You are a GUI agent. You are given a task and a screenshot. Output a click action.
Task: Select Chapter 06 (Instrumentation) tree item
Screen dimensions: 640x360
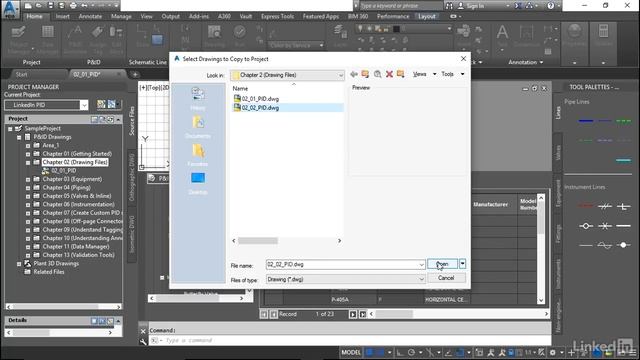(78, 204)
